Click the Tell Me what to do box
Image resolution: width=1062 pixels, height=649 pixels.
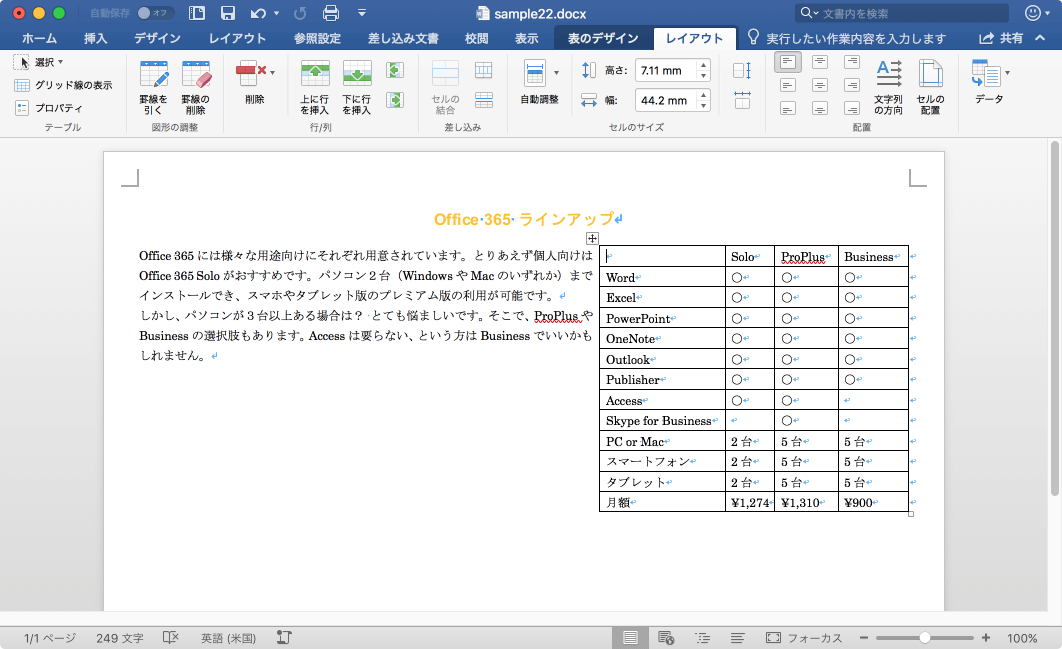pyautogui.click(x=847, y=39)
